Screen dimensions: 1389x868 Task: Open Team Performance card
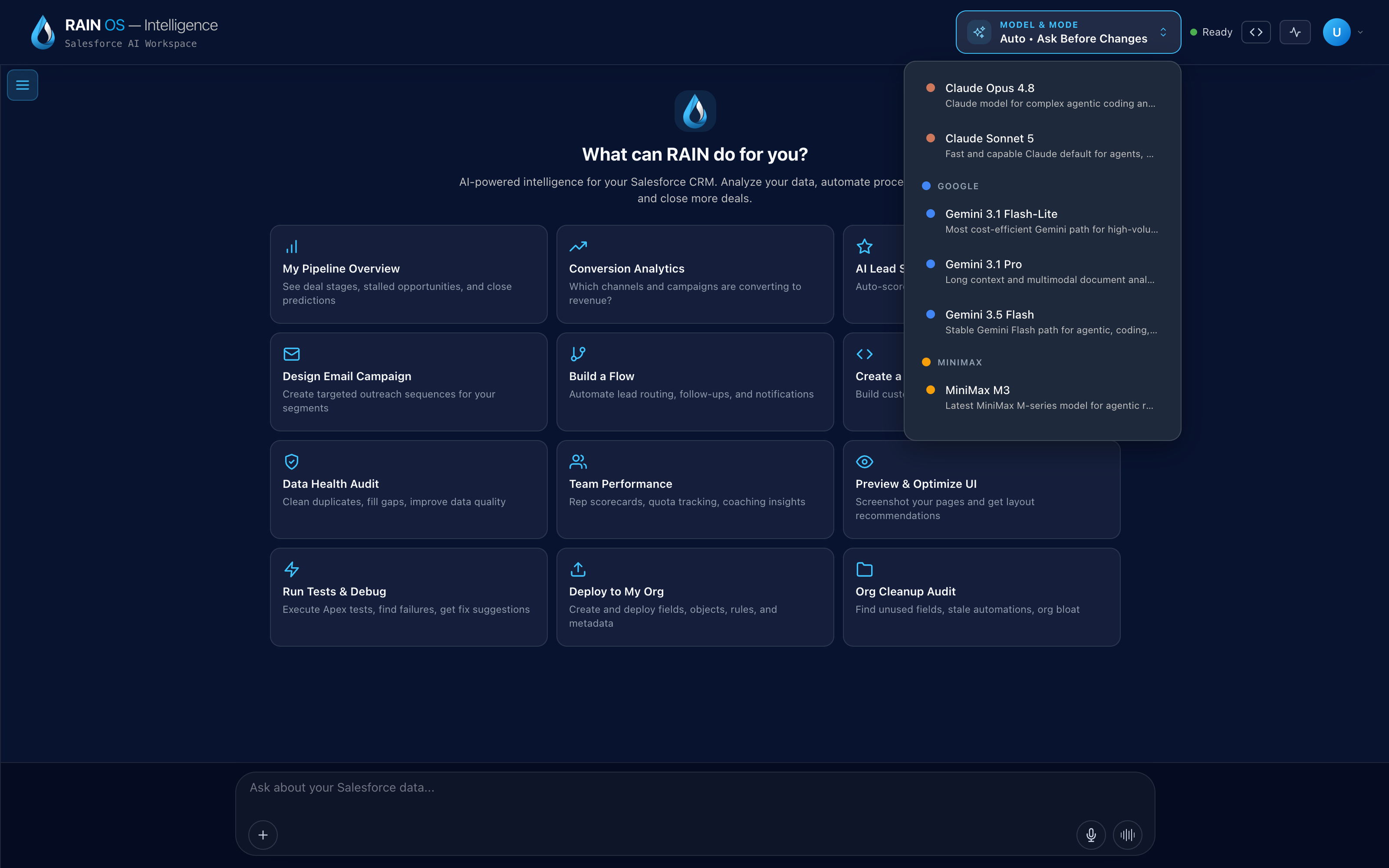695,490
